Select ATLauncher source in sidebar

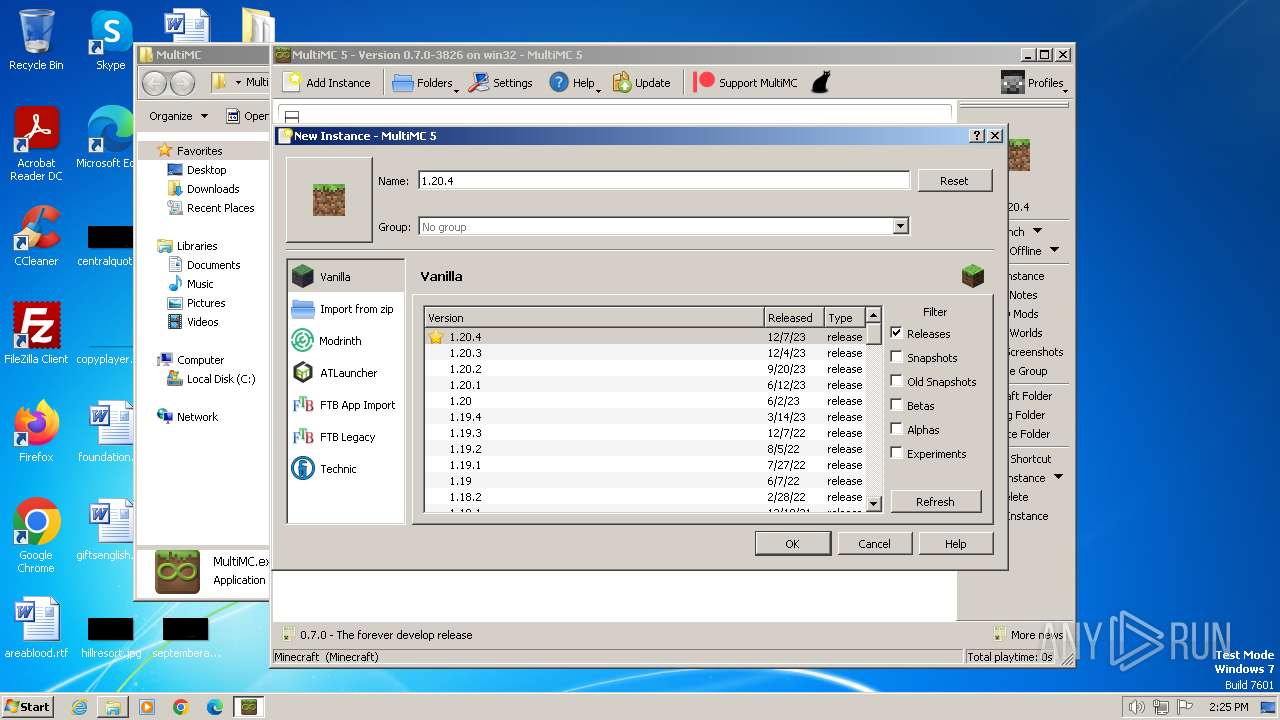346,373
